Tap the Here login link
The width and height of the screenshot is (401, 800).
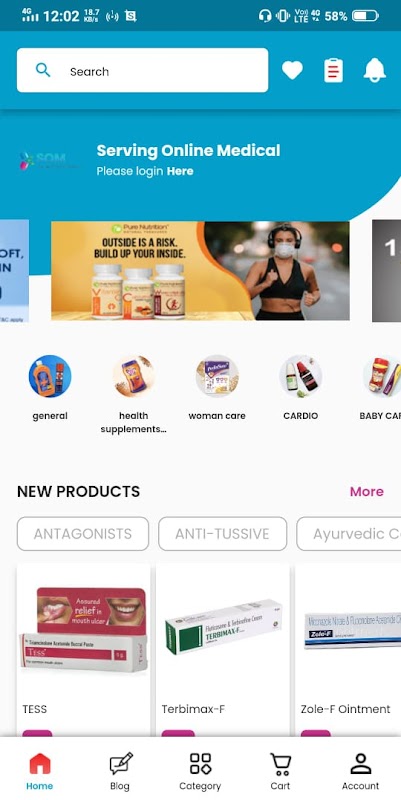coord(180,171)
